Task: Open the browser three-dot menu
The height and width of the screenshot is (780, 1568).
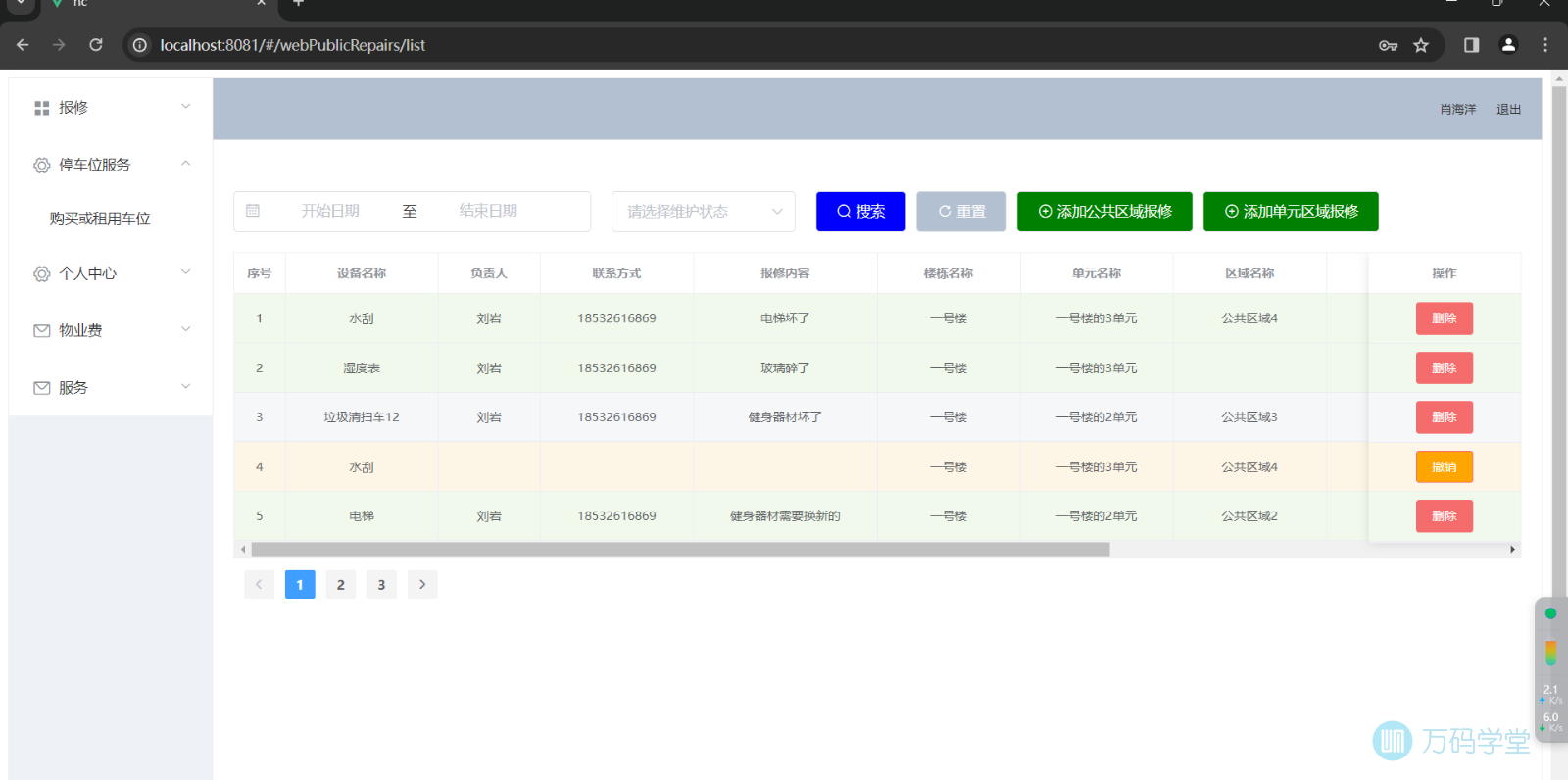Action: 1545,45
